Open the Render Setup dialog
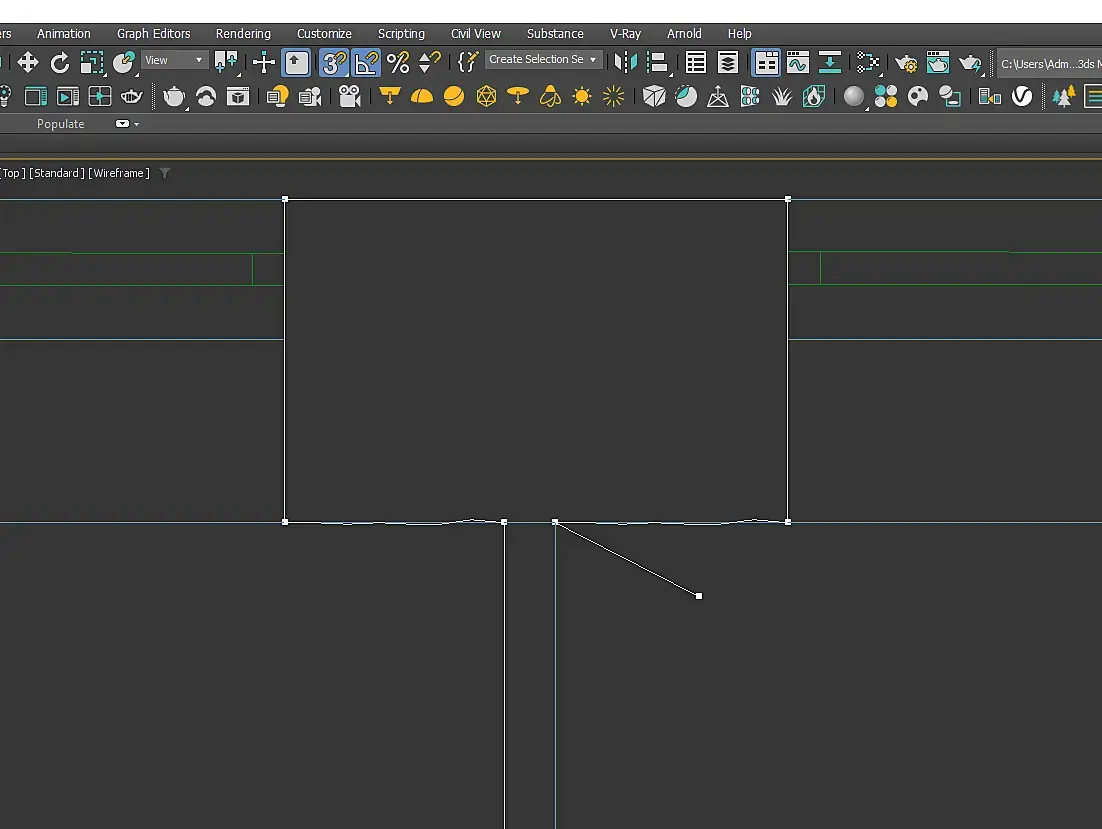Image resolution: width=1102 pixels, height=829 pixels. [906, 63]
